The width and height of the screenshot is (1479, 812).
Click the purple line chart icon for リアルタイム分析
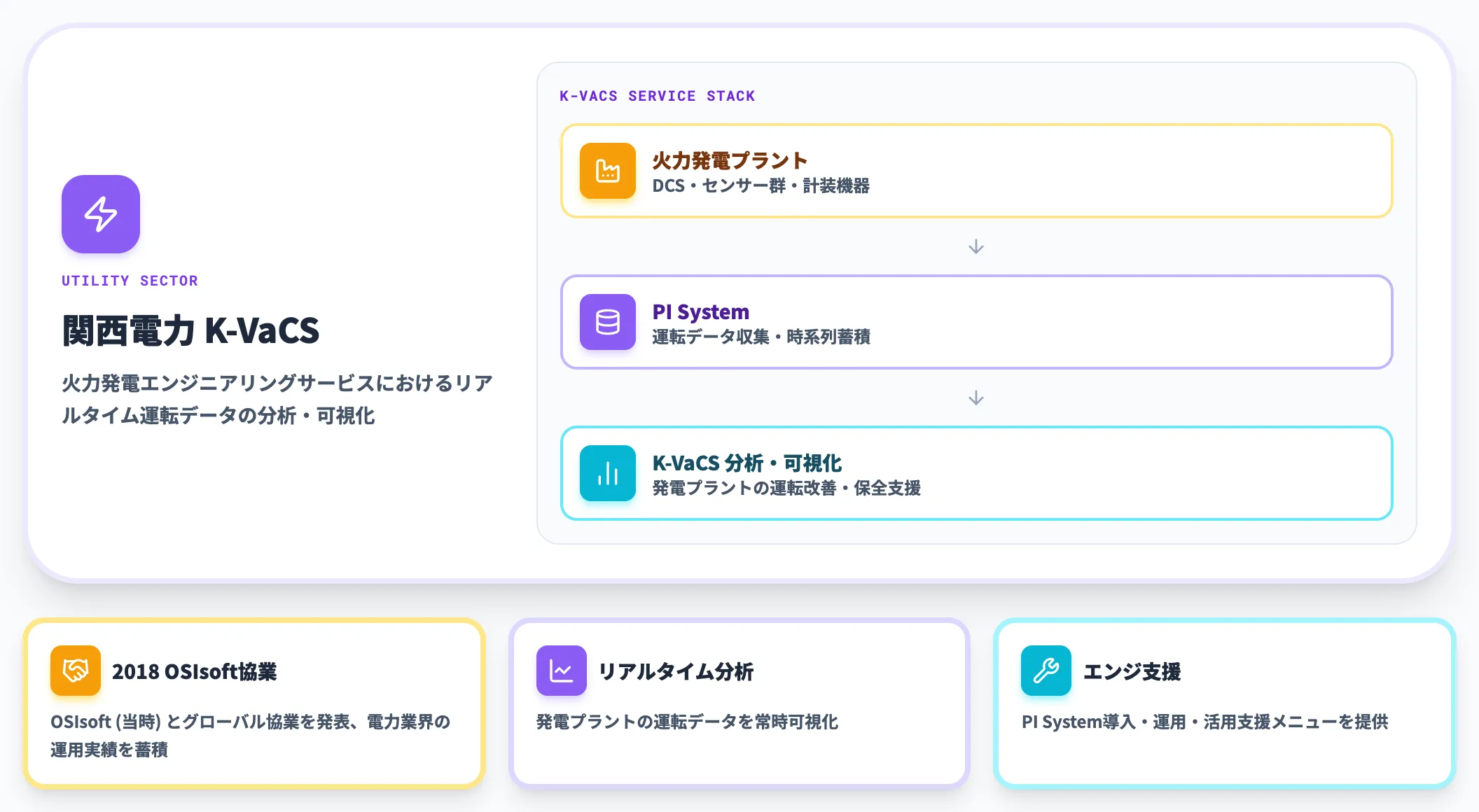coord(562,671)
